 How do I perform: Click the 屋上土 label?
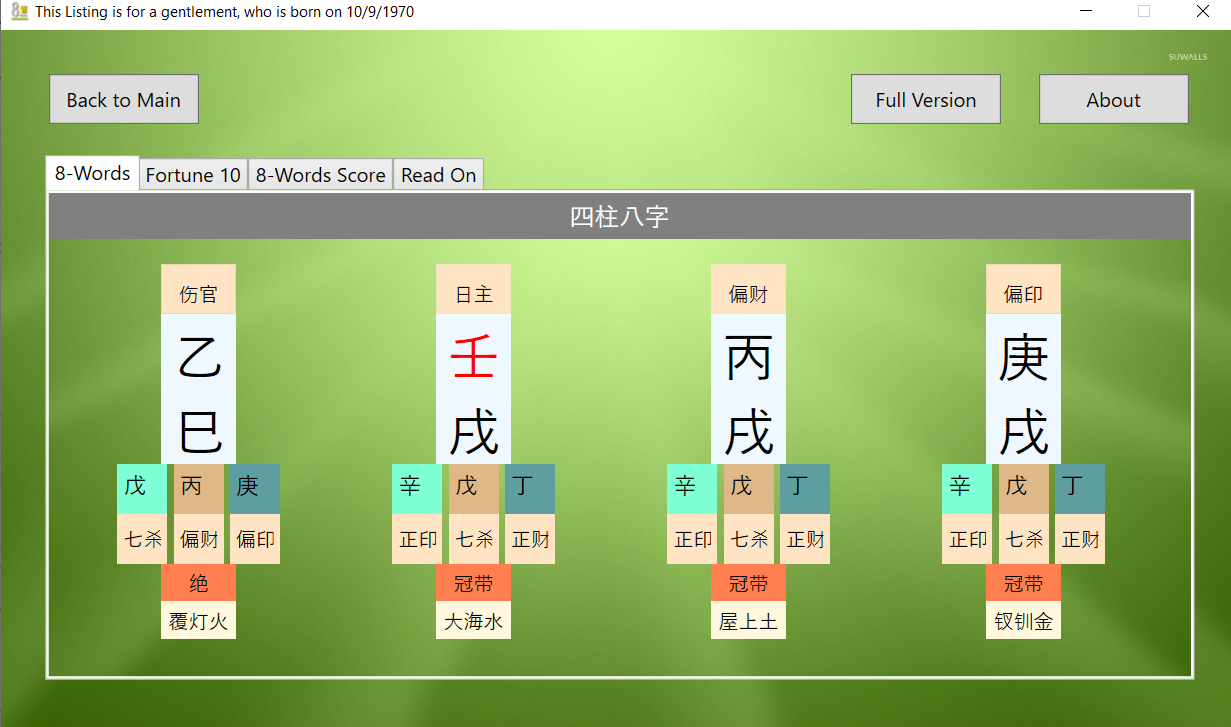[748, 621]
